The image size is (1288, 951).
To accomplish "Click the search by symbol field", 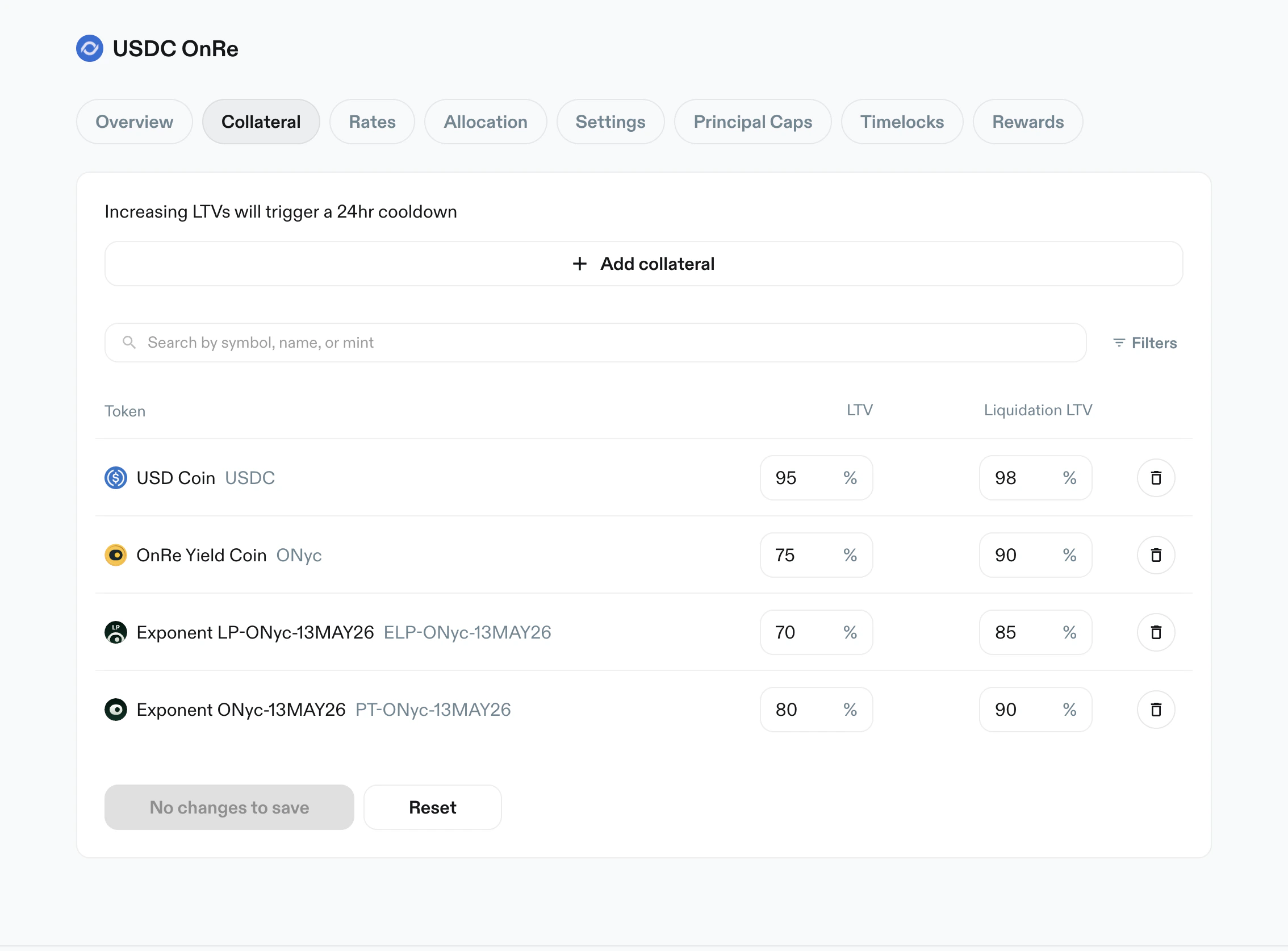I will pos(595,343).
